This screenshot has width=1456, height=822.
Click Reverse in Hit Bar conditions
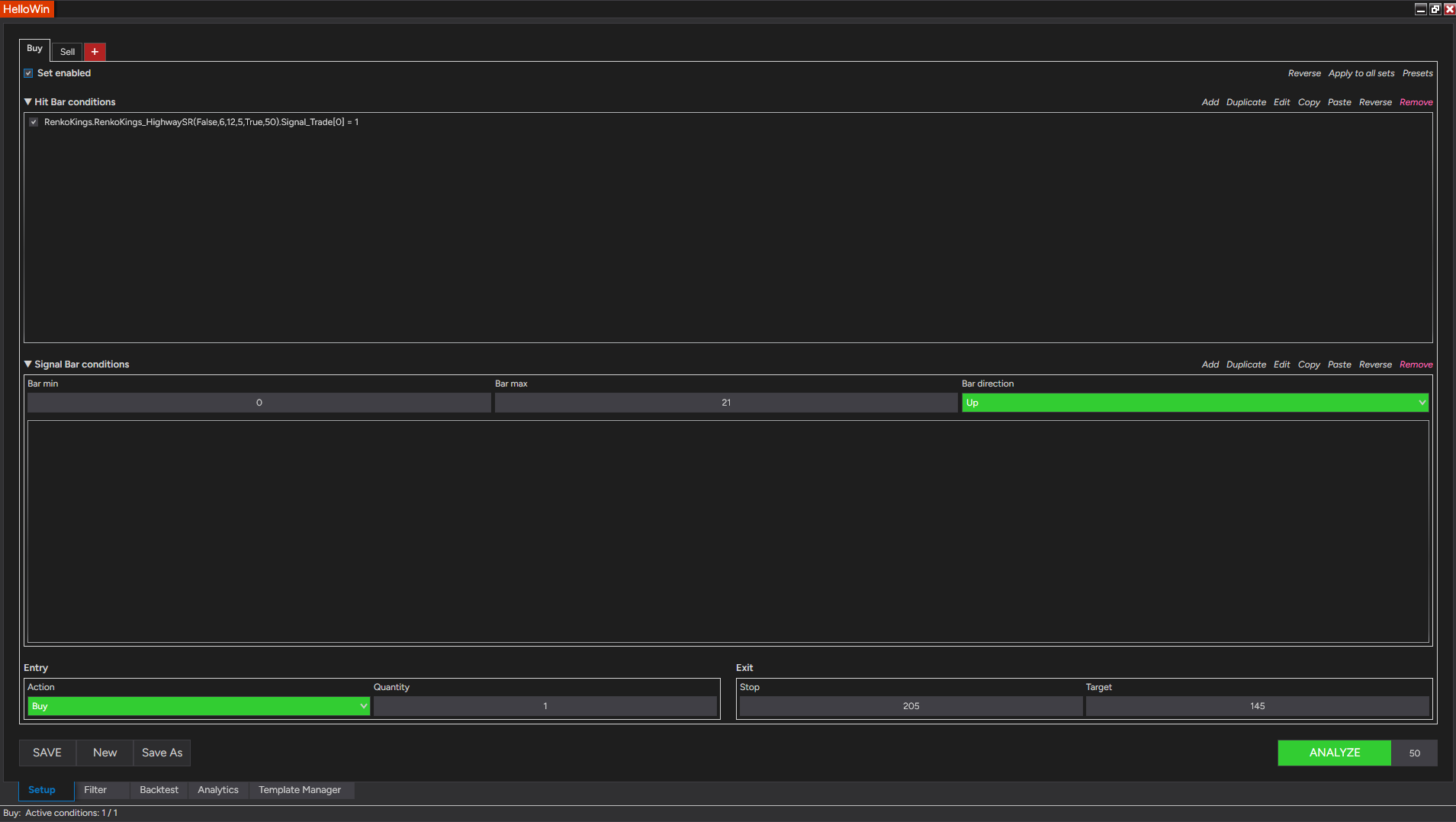[1375, 102]
